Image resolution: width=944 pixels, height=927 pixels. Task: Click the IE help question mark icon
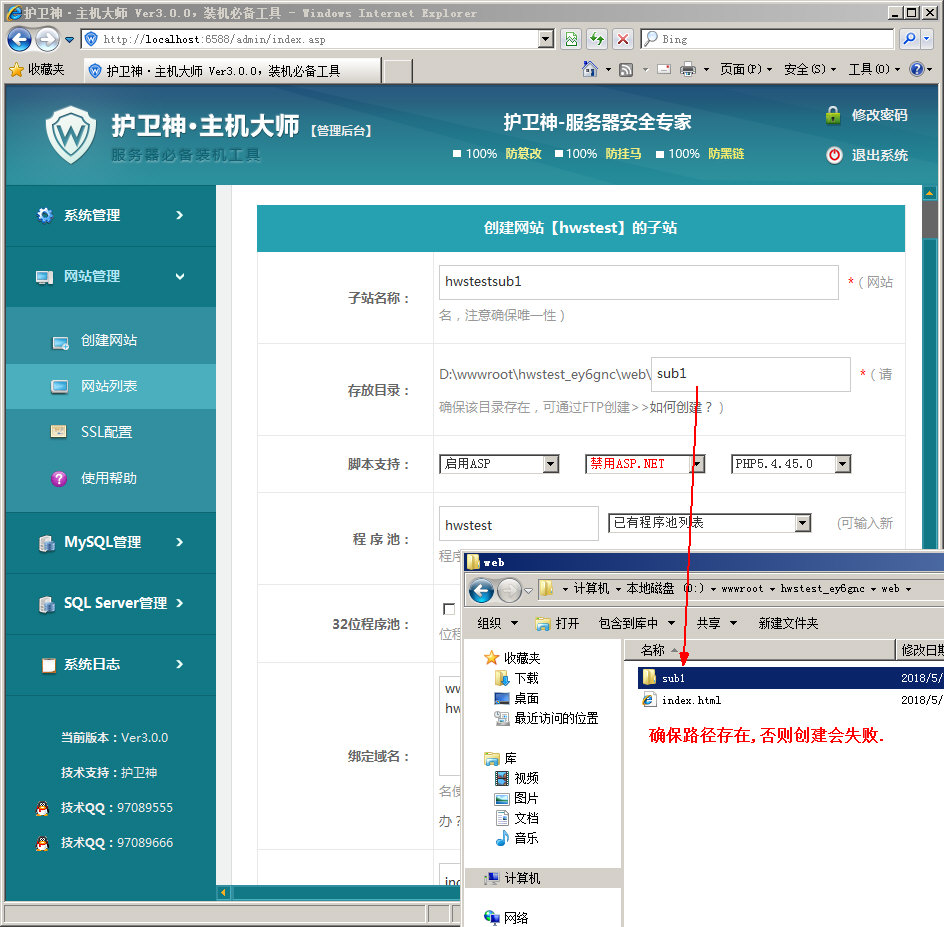click(x=917, y=69)
